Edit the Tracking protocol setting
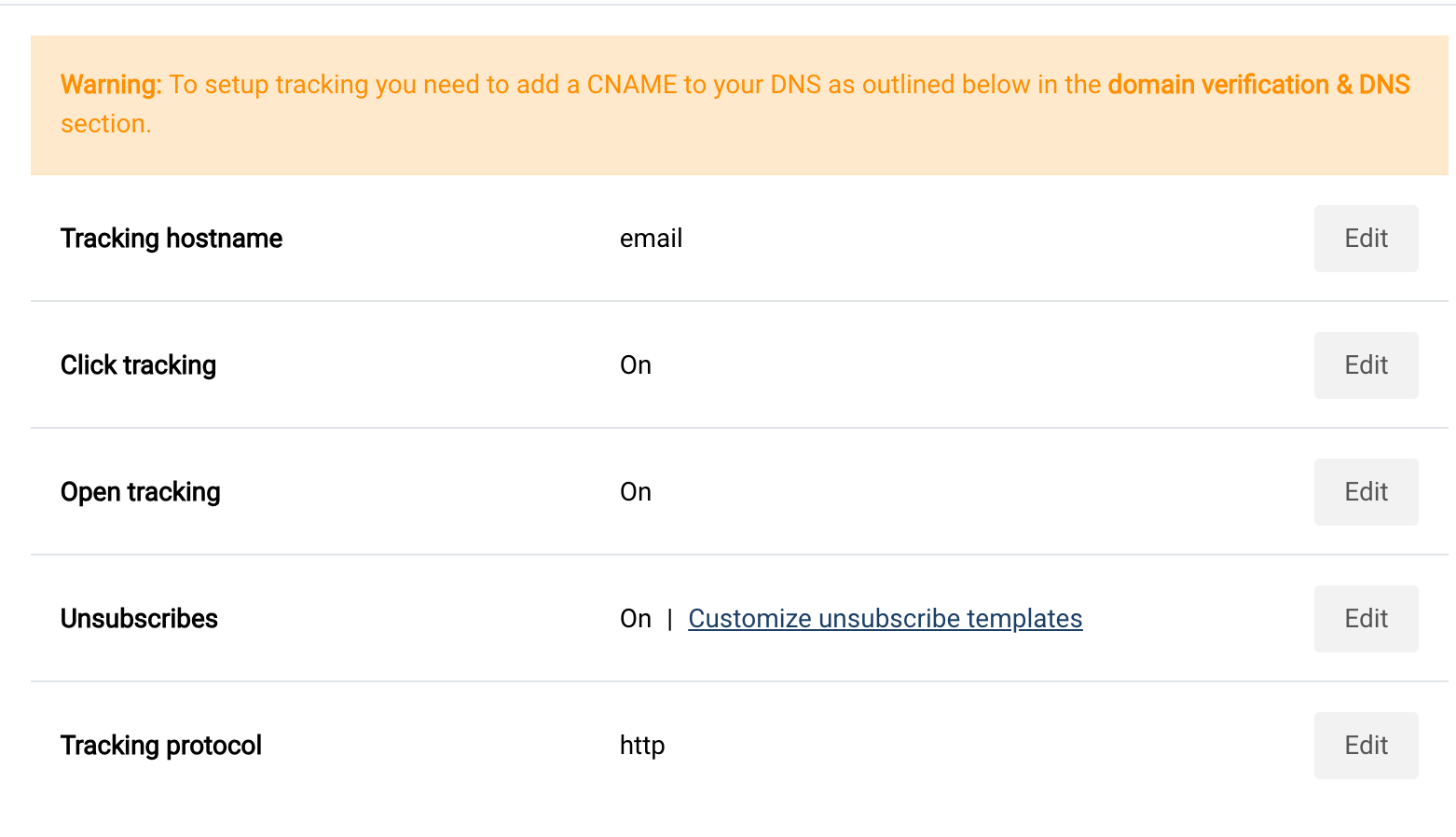 pyautogui.click(x=1366, y=746)
